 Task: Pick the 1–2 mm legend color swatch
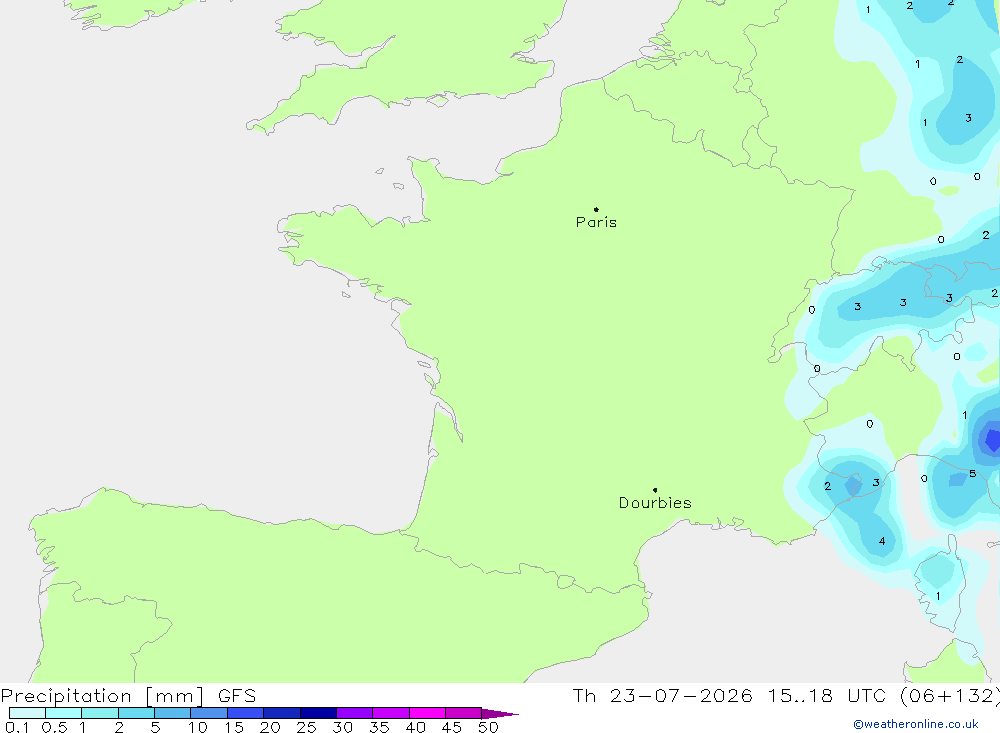coord(100,713)
